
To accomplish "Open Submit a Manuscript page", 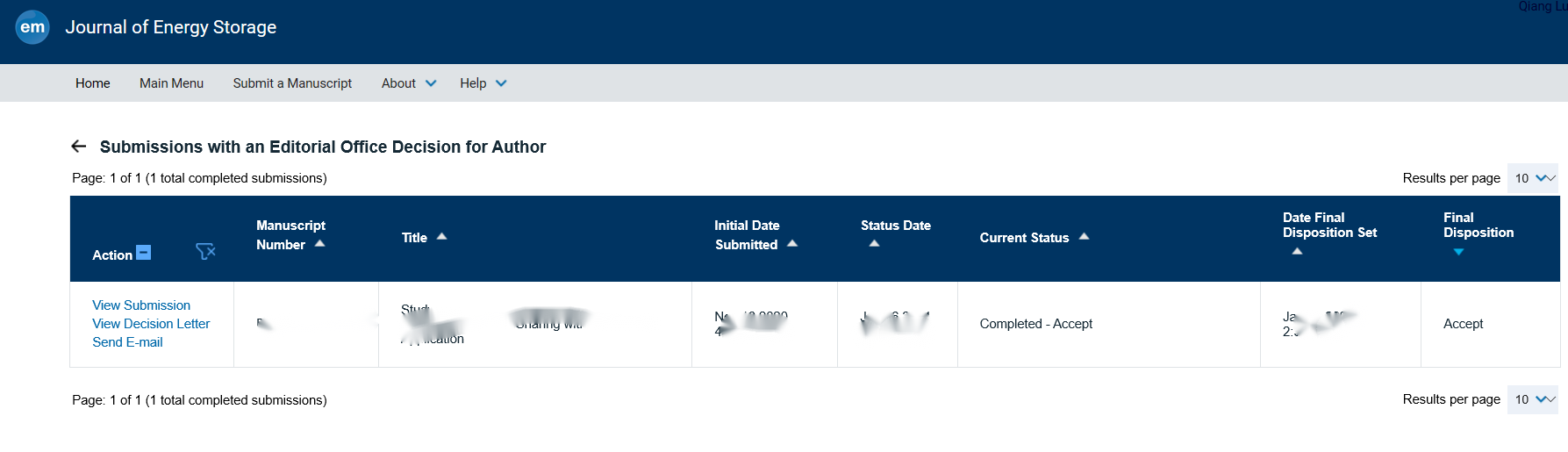I will click(x=292, y=83).
